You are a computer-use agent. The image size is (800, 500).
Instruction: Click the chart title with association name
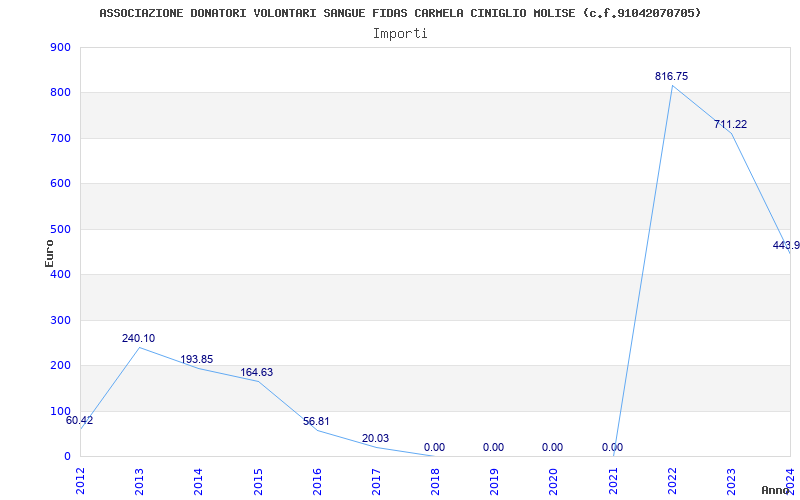pyautogui.click(x=400, y=13)
